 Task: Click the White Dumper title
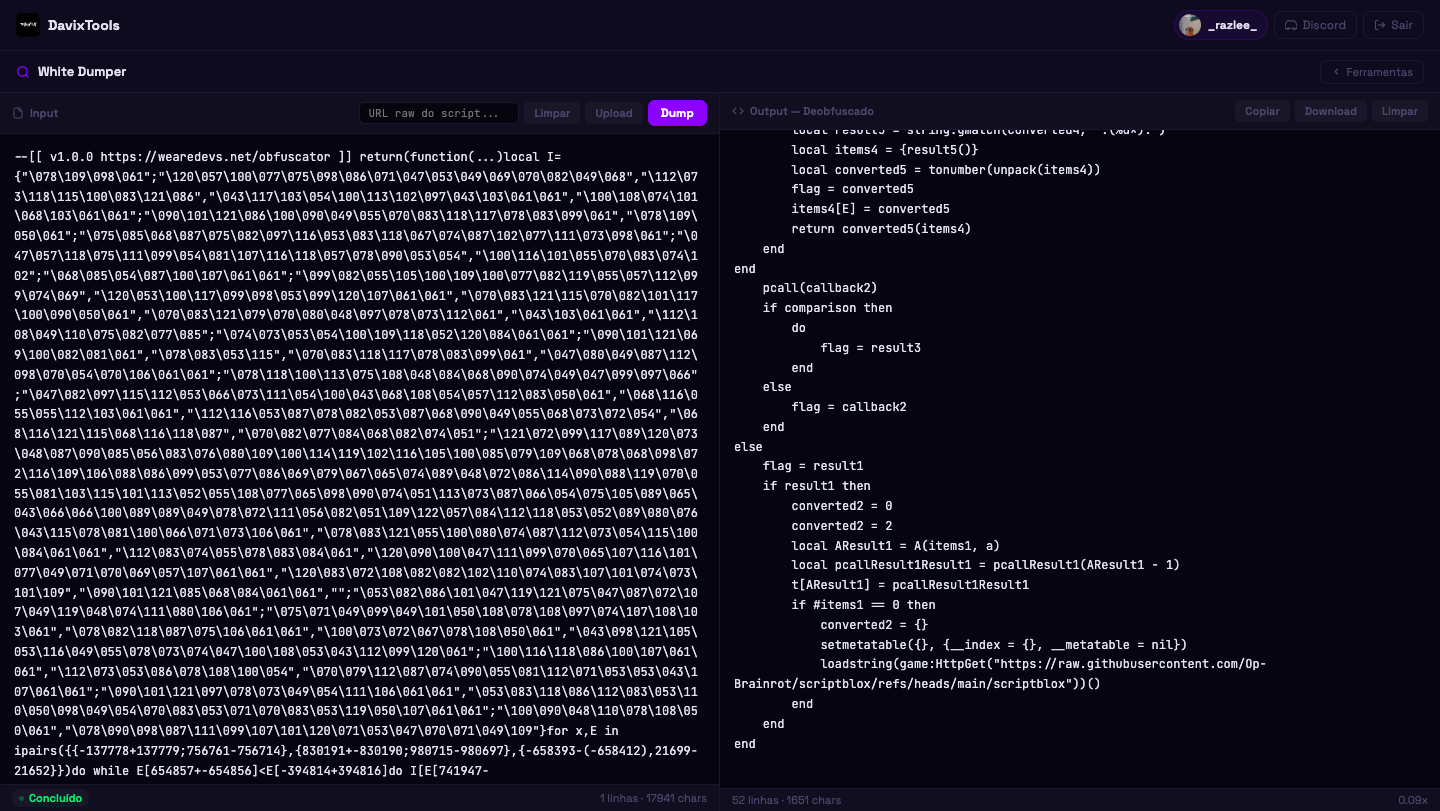click(82, 72)
